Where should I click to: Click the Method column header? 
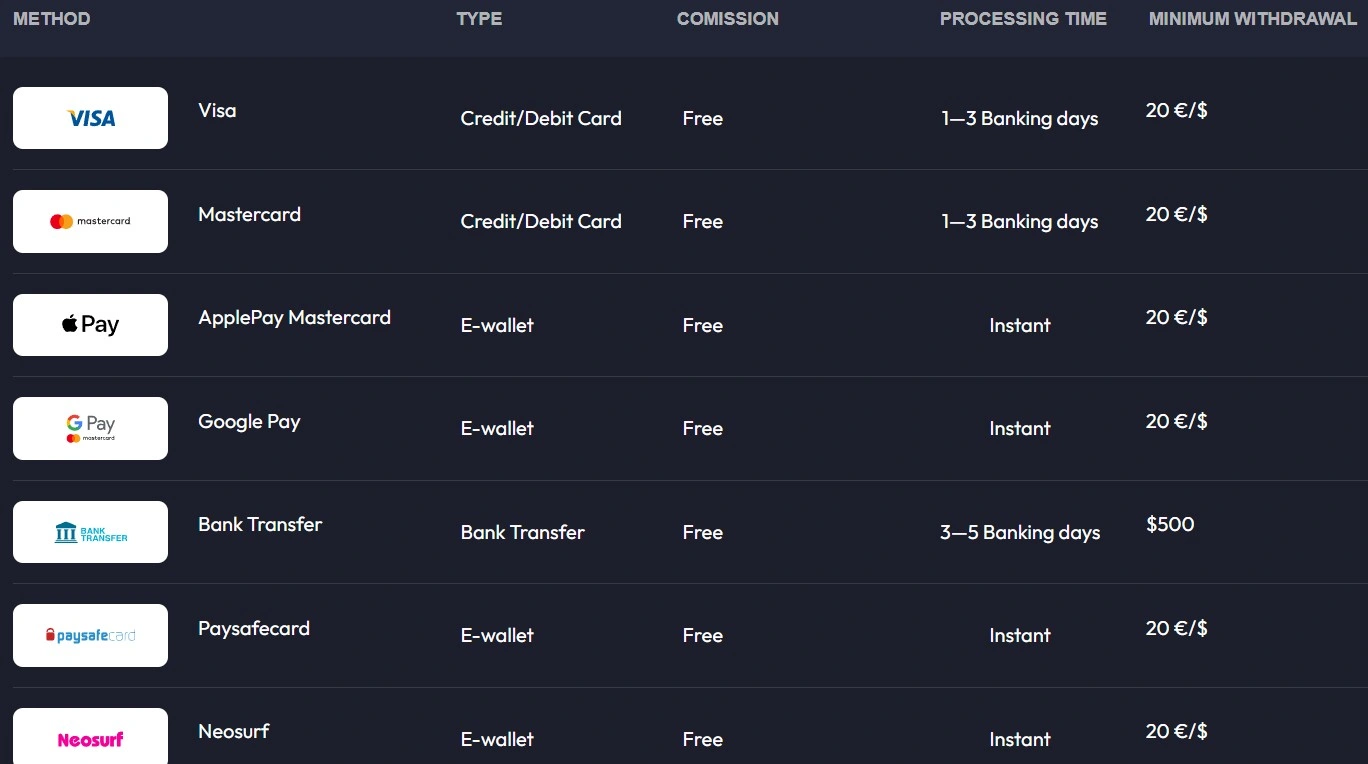[52, 19]
